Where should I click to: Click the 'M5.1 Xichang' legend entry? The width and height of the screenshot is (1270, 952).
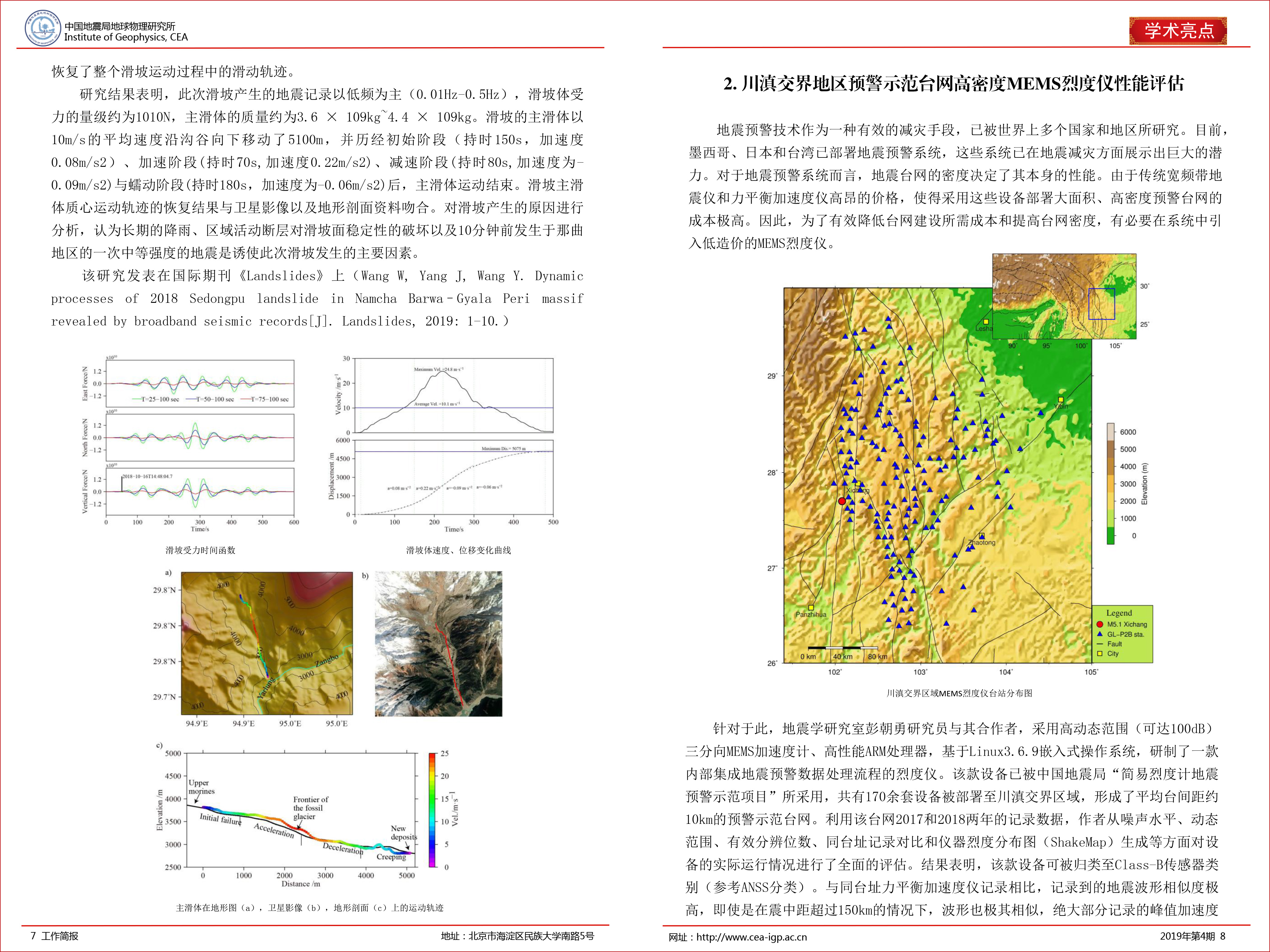click(x=1121, y=624)
